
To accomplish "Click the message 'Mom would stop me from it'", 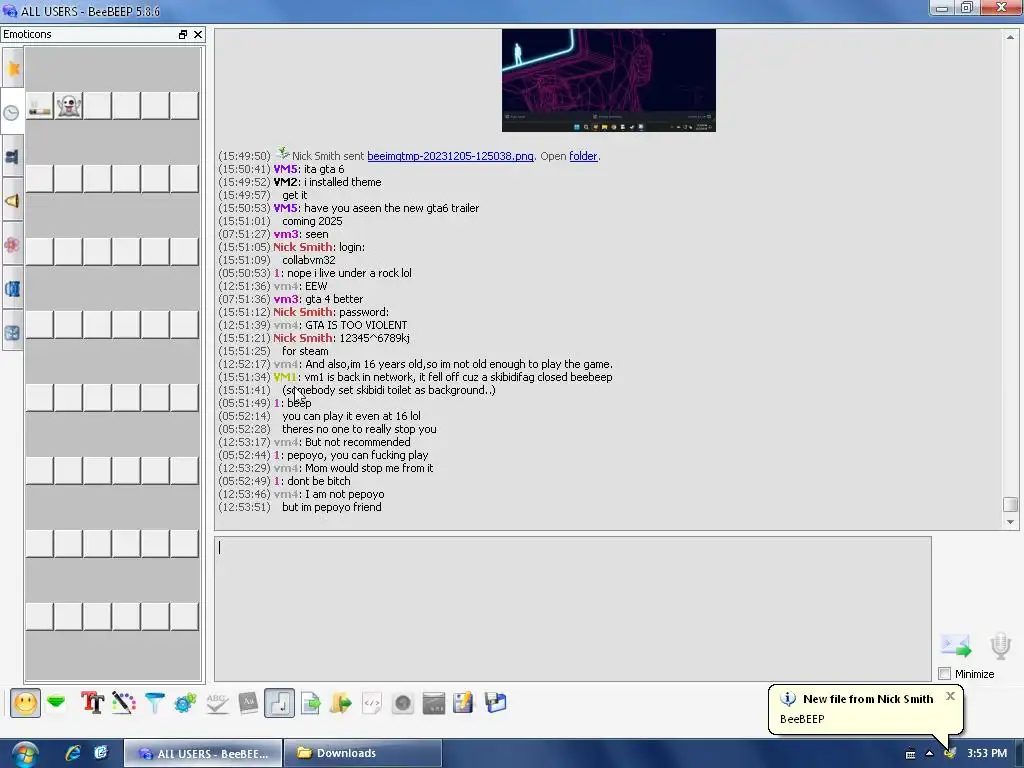I will coord(369,468).
